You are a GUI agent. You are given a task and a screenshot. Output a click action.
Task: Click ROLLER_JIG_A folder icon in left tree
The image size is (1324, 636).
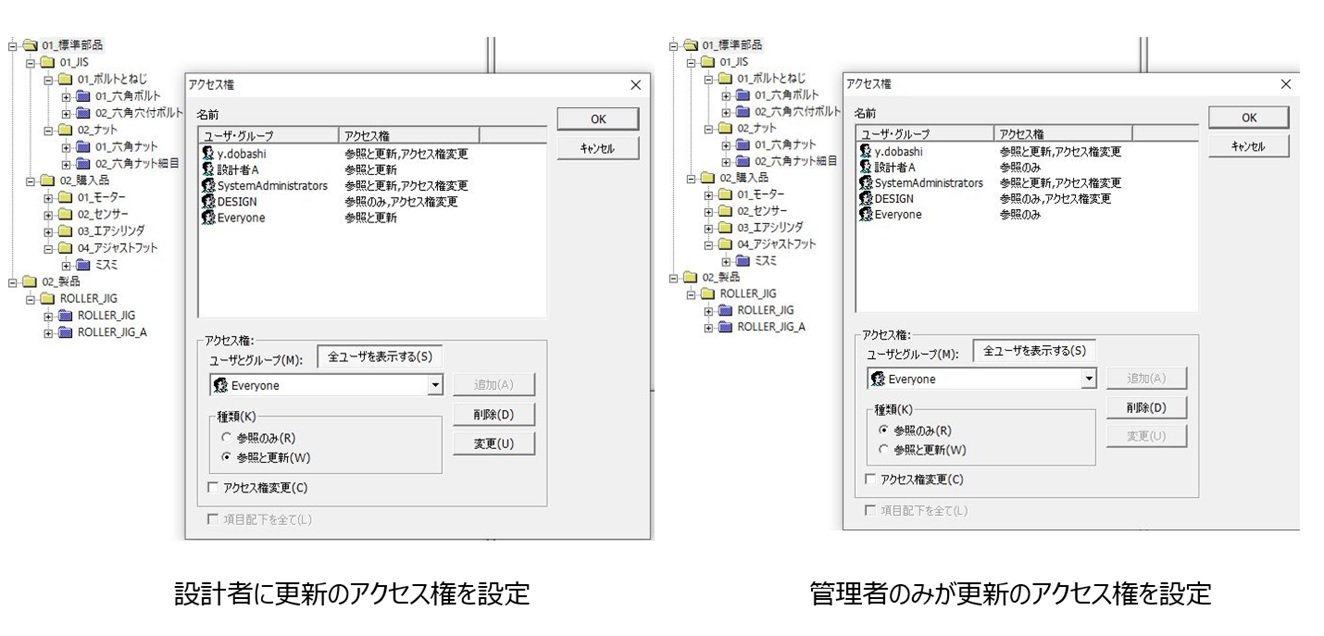67,332
